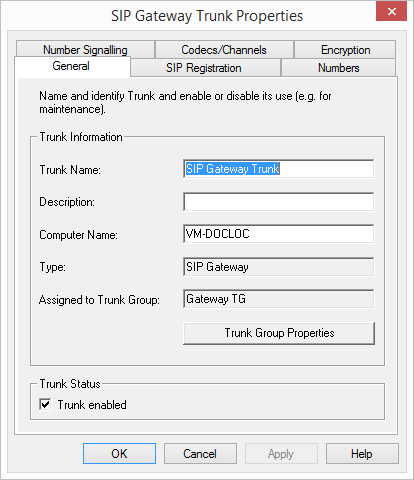Click the Apply button

pos(281,454)
